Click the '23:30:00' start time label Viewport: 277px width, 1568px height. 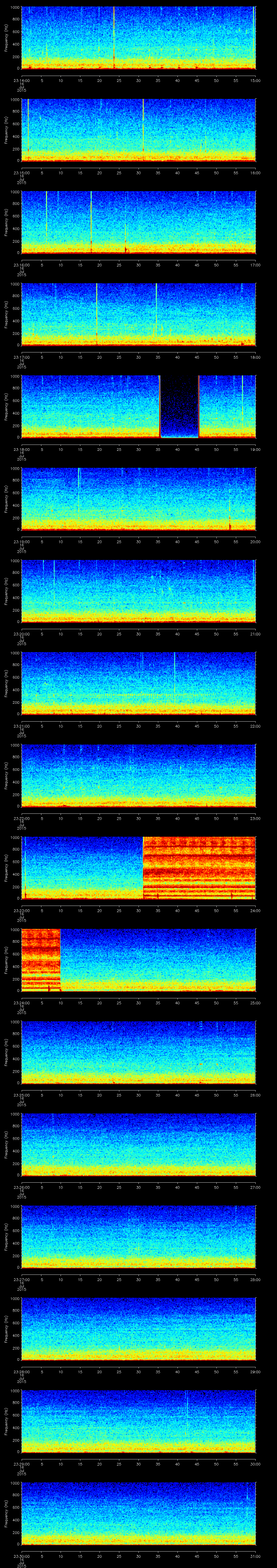(21, 1556)
